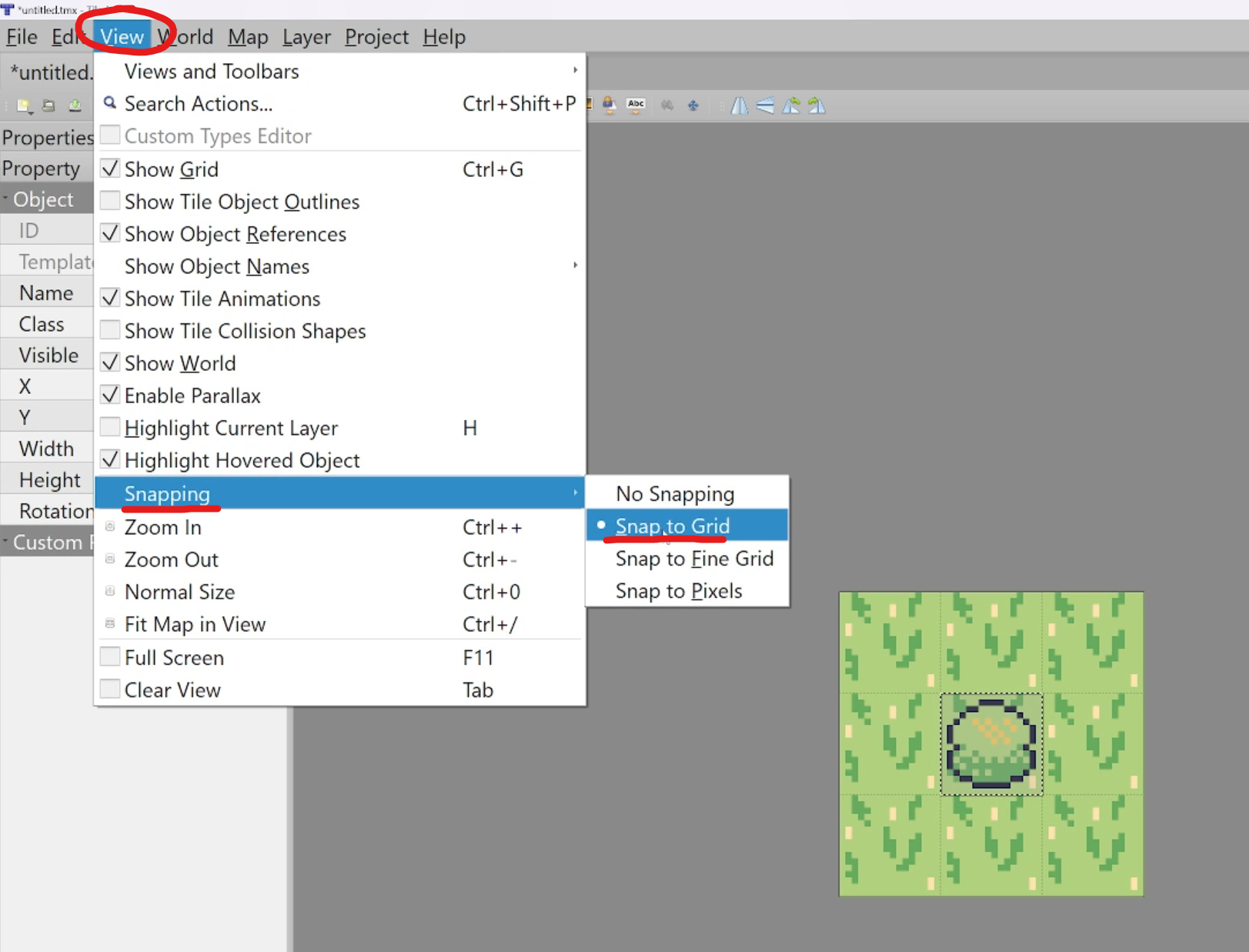Click the Rotate Left toolbar icon

coord(791,106)
